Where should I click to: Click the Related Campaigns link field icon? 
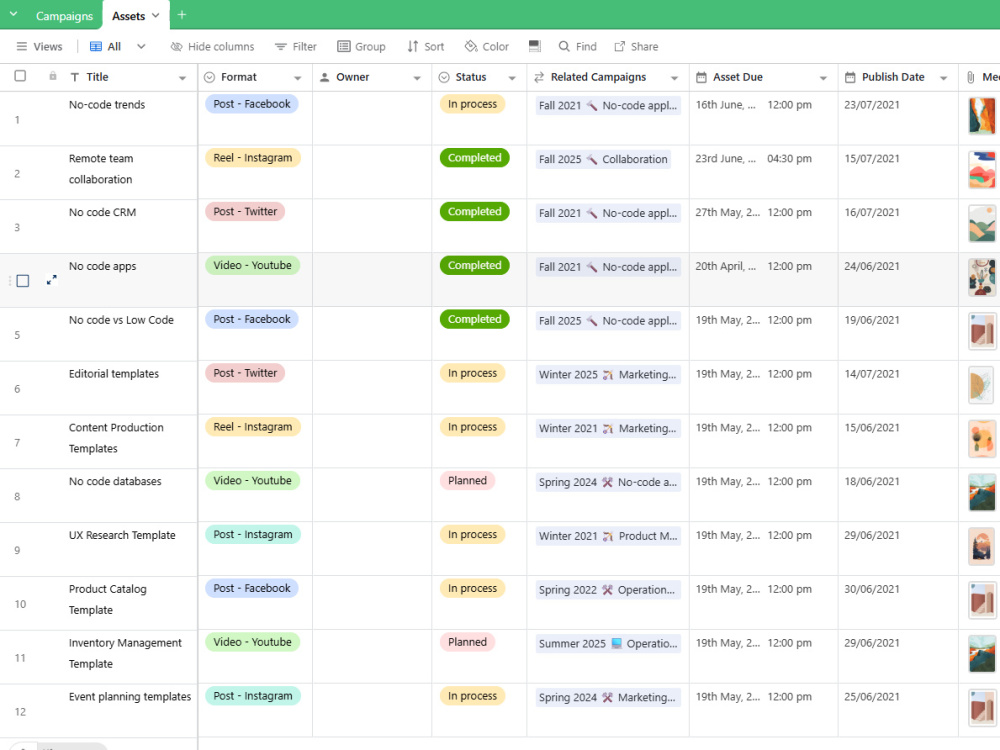[539, 77]
